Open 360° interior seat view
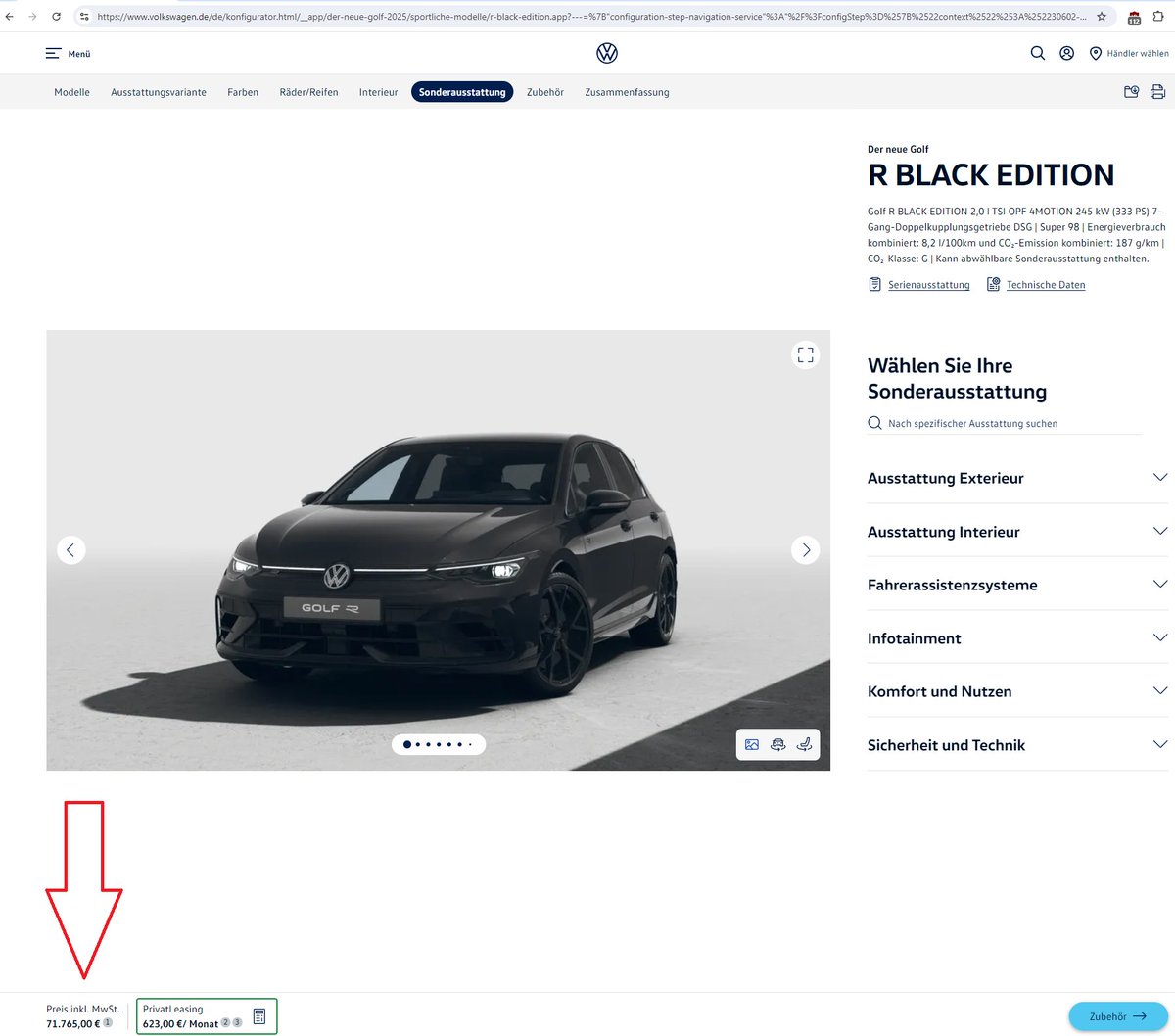Image resolution: width=1175 pixels, height=1036 pixels. [804, 744]
